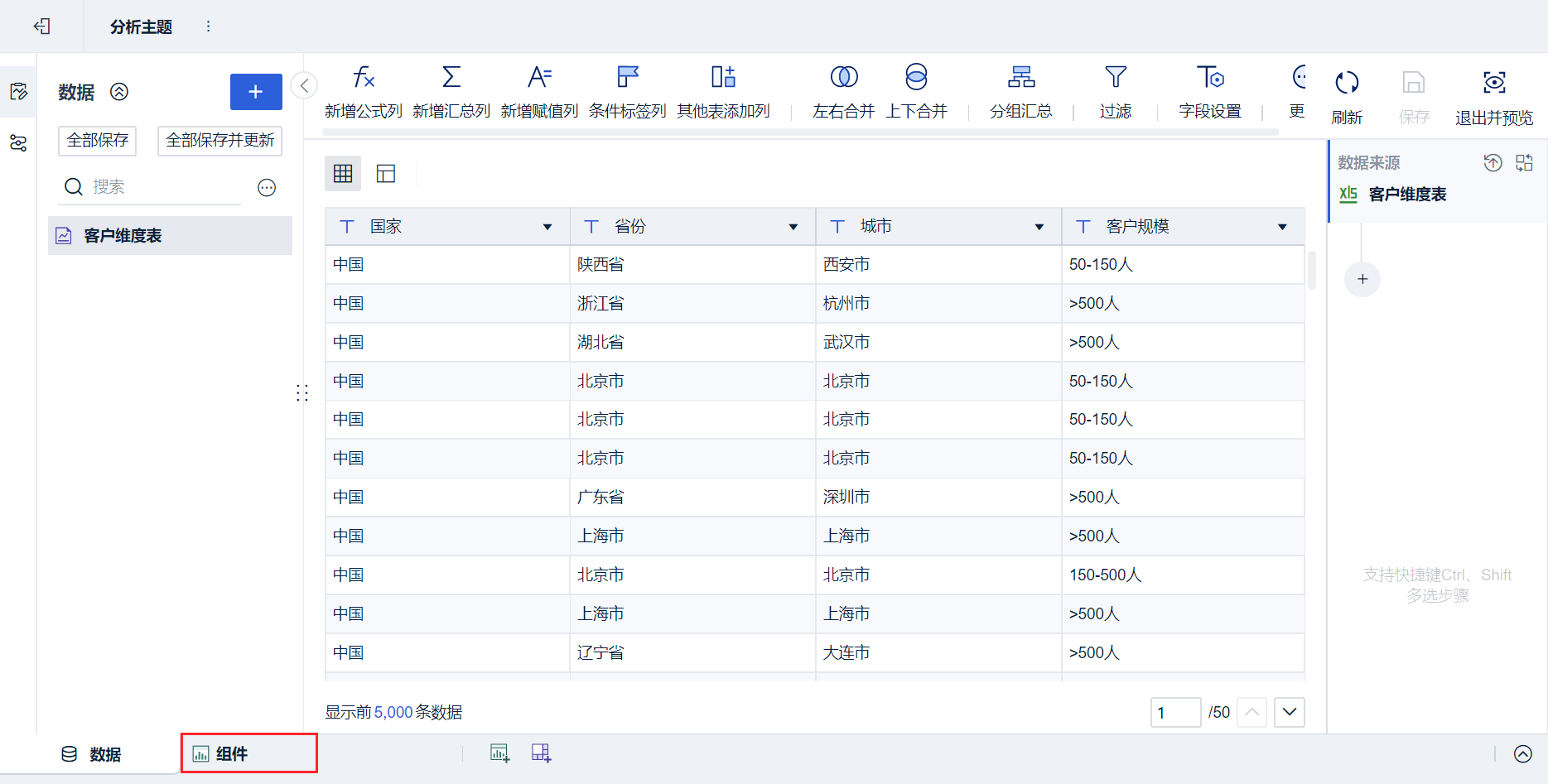This screenshot has height=784, width=1548.
Task: Open the settings sliders icon in left sidebar
Action: coord(18,143)
